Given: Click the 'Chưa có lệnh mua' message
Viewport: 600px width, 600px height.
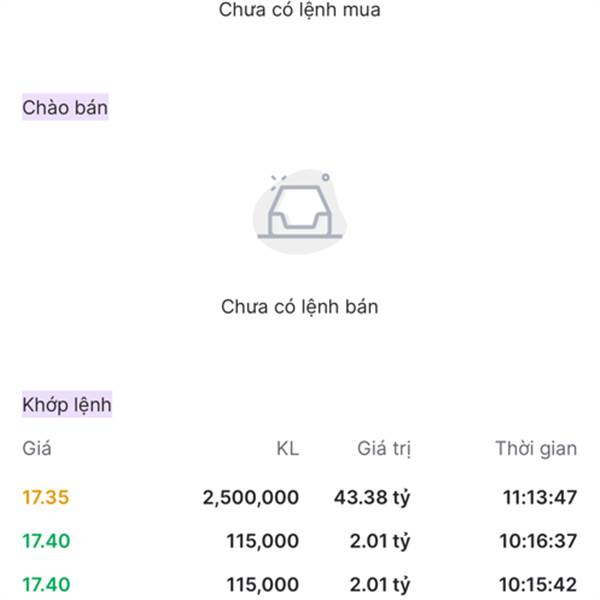Looking at the screenshot, I should click(x=300, y=11).
